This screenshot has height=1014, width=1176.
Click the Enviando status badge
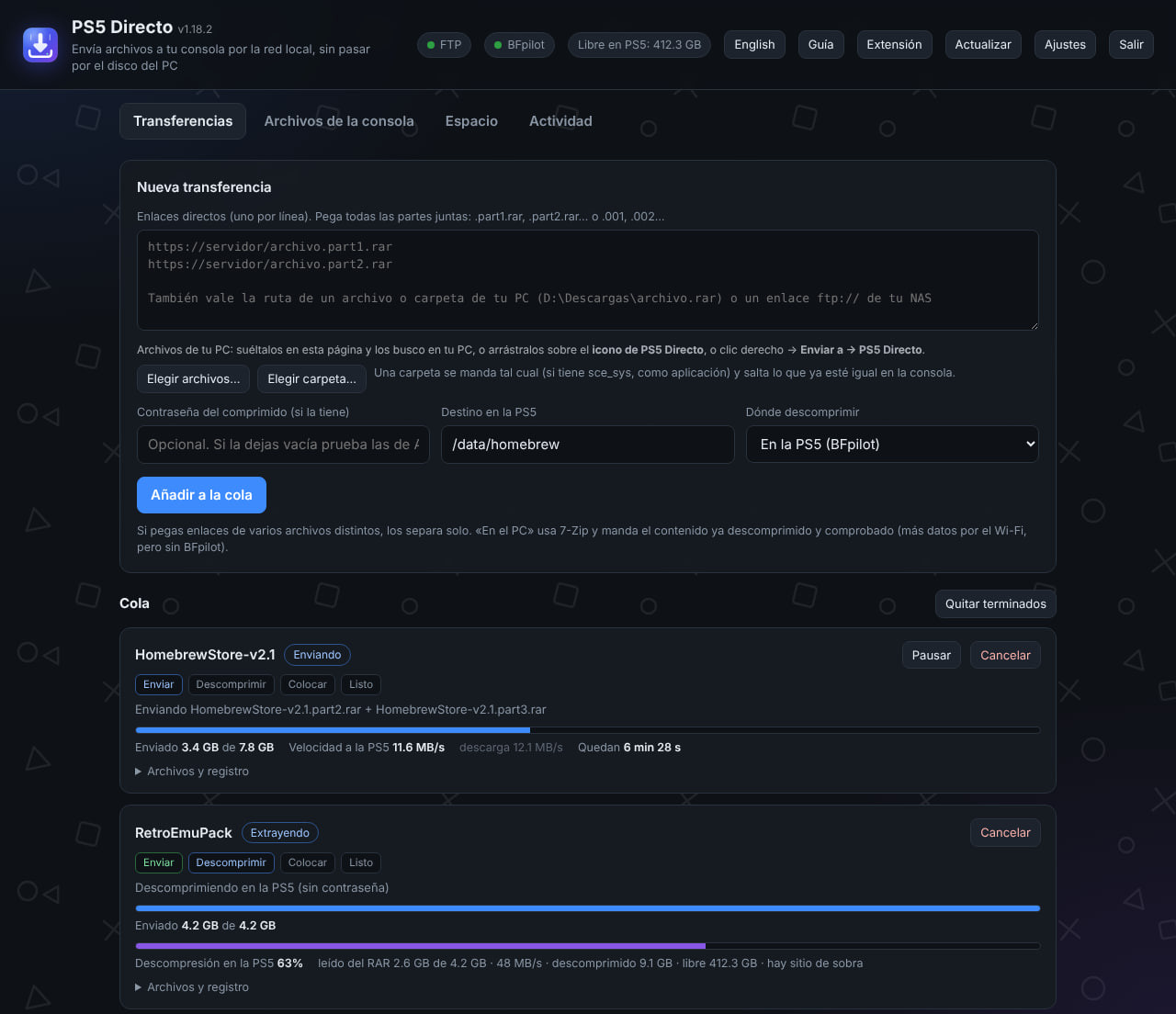[x=317, y=655]
